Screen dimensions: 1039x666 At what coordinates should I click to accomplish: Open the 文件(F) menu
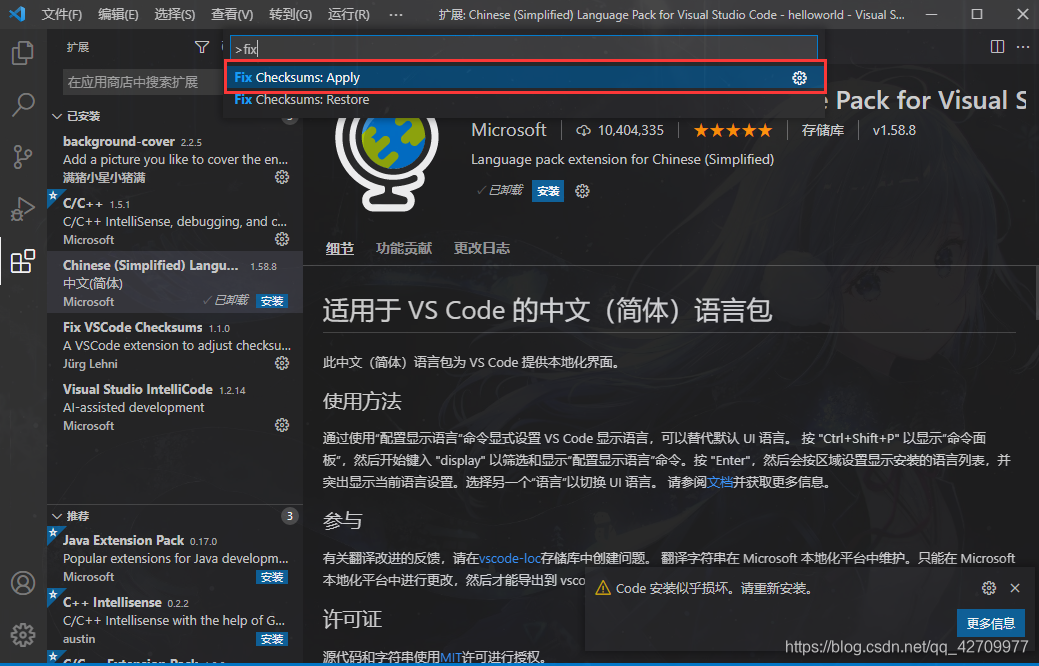tap(62, 15)
